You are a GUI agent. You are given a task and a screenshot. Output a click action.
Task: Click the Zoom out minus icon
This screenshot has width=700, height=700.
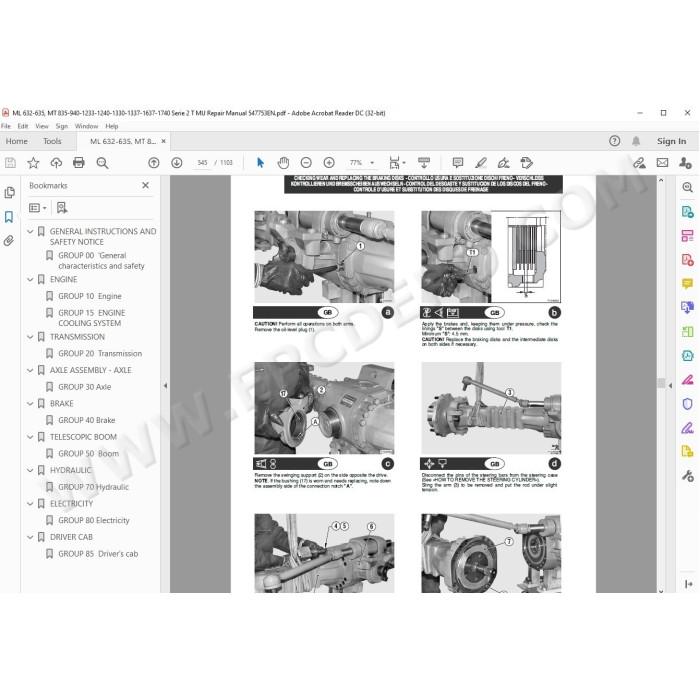[x=306, y=163]
